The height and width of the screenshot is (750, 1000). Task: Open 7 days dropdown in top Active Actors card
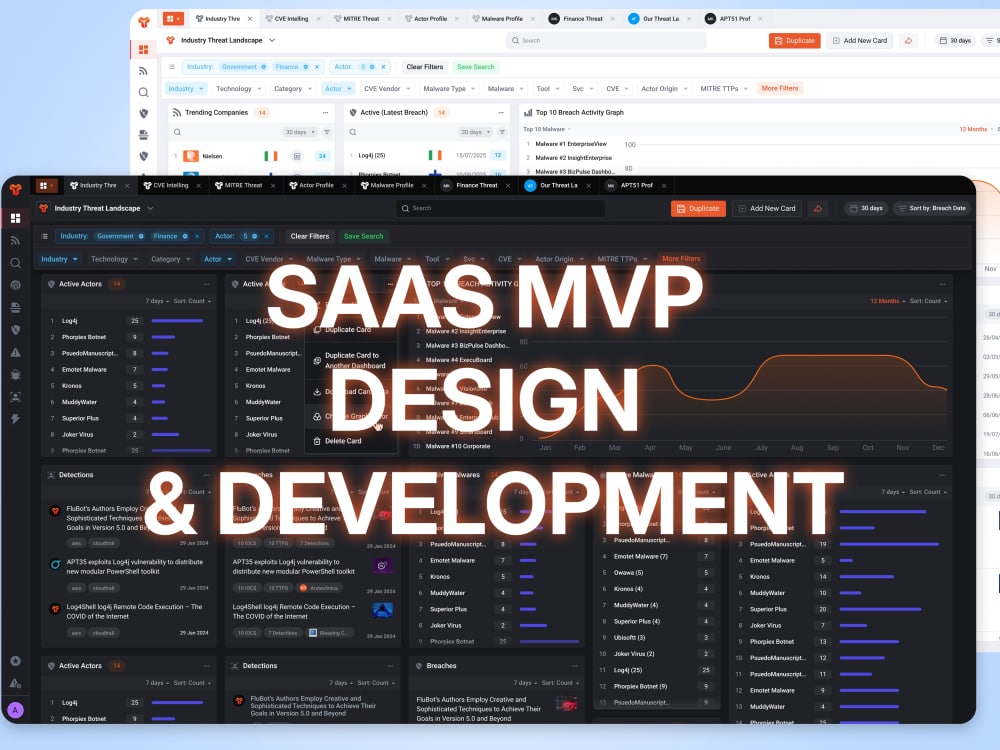click(x=159, y=301)
